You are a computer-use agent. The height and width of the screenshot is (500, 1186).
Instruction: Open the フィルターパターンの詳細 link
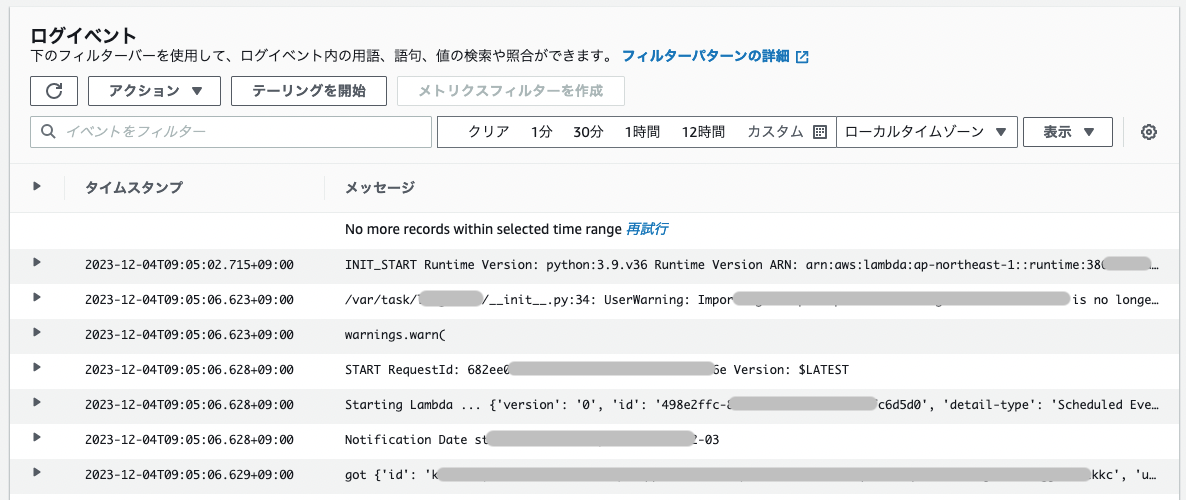click(705, 56)
